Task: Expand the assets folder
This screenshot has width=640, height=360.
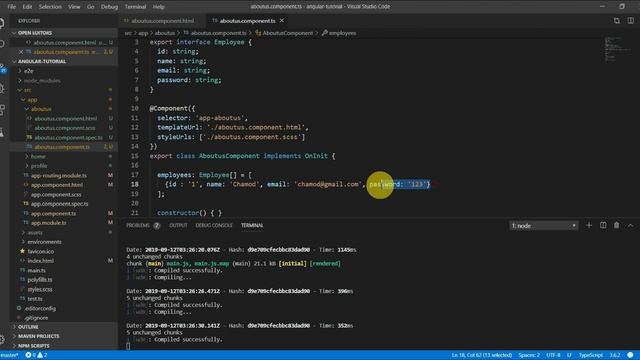Action: (35, 232)
